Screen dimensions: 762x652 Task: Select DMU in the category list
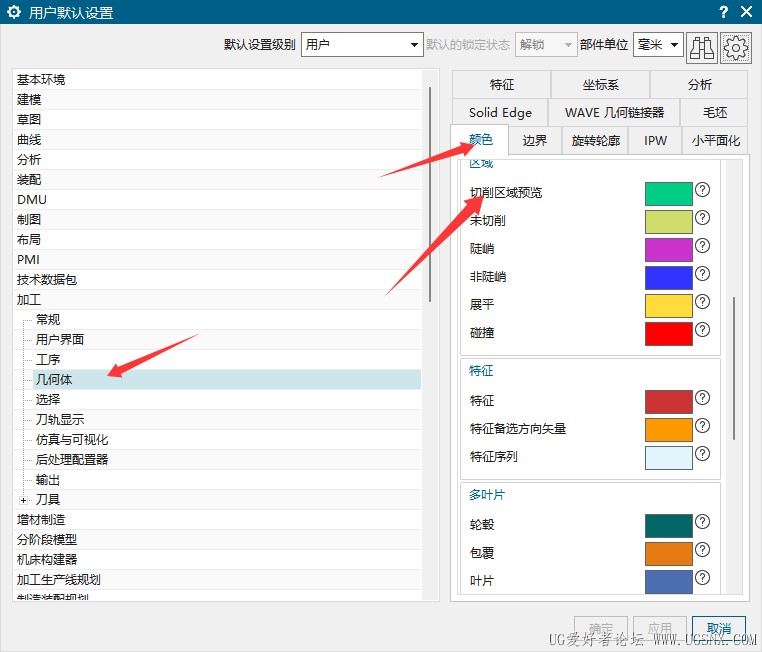click(x=217, y=200)
